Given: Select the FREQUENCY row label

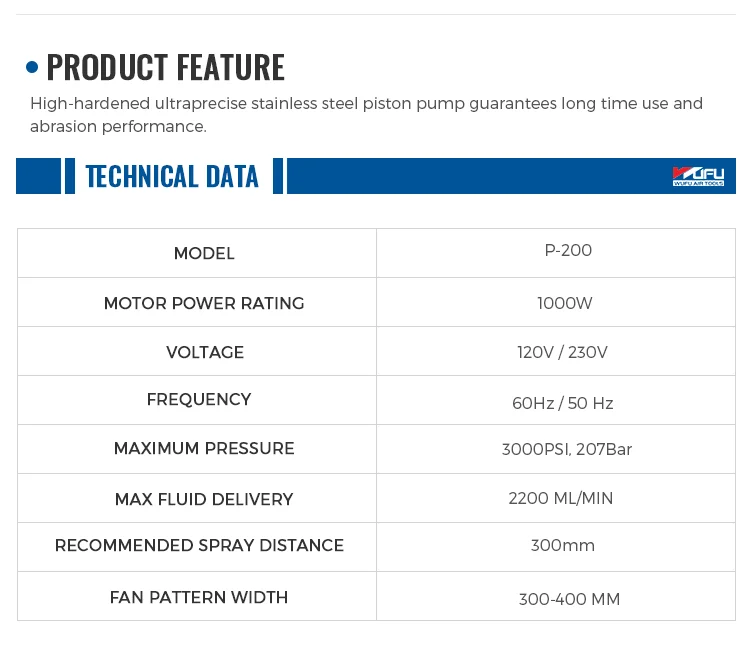Looking at the screenshot, I should (x=199, y=400).
